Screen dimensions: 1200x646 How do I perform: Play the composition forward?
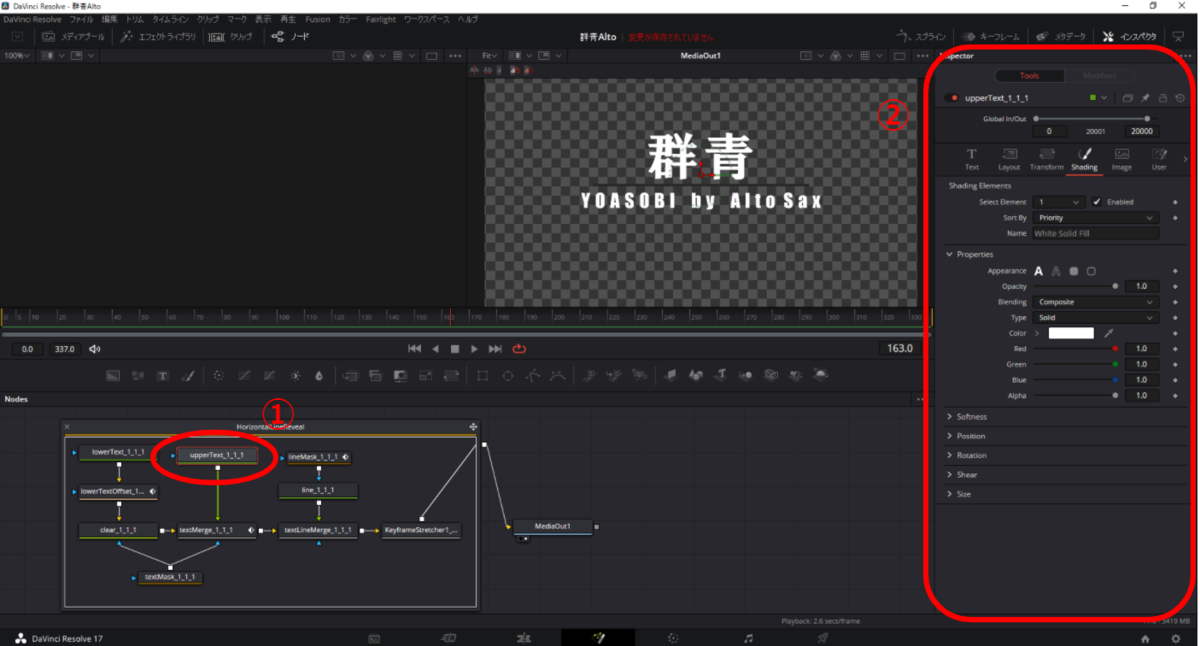coord(474,349)
